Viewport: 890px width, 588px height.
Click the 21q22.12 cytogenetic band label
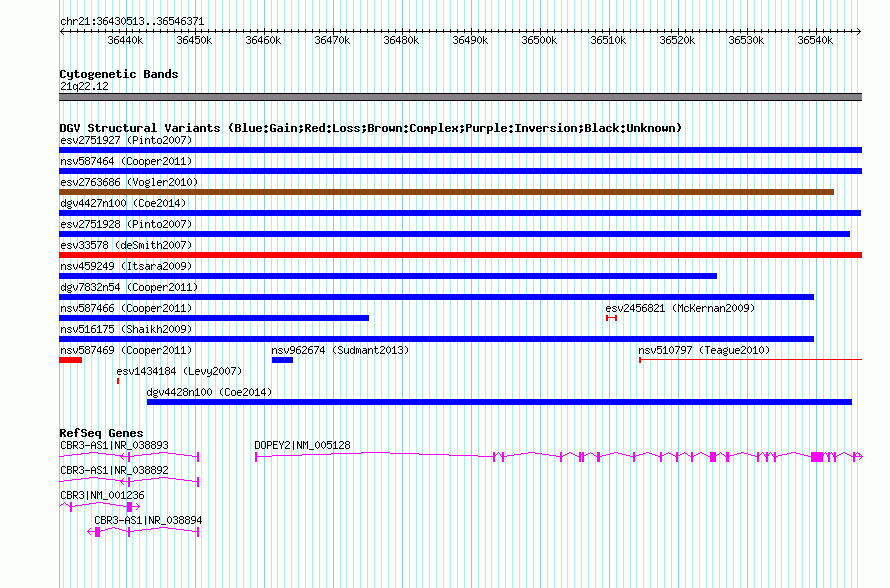coord(84,87)
